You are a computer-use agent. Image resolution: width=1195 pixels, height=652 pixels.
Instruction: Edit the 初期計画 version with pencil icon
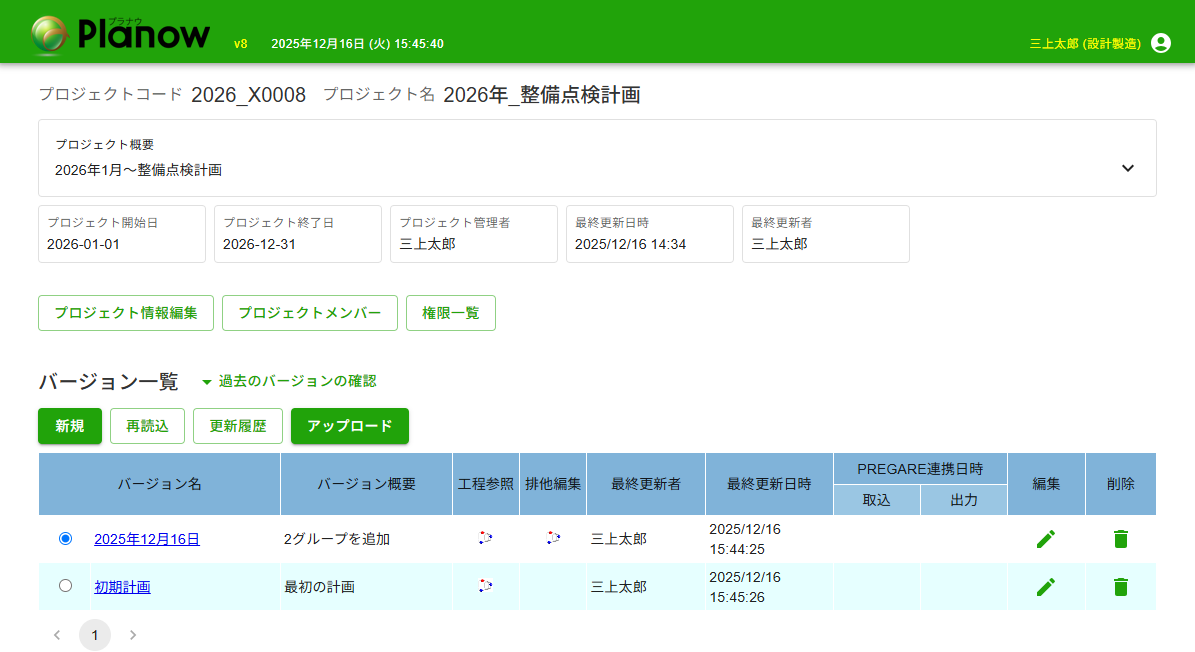(x=1045, y=587)
